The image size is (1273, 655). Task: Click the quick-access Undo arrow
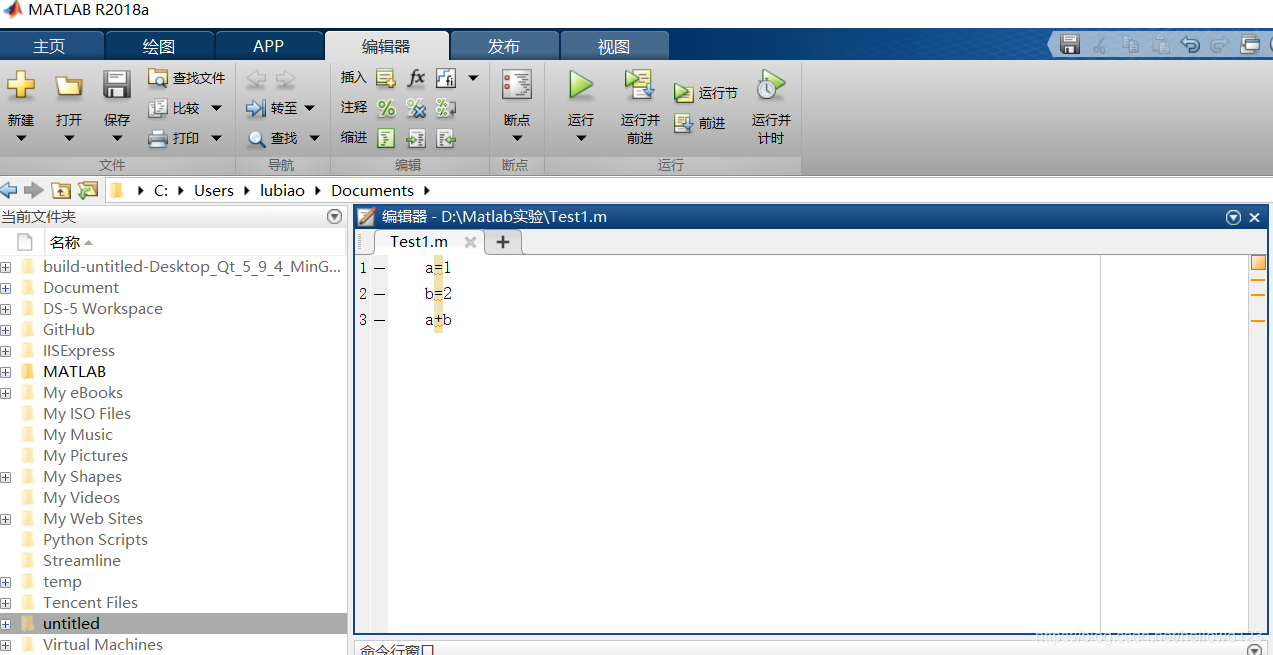point(1190,44)
